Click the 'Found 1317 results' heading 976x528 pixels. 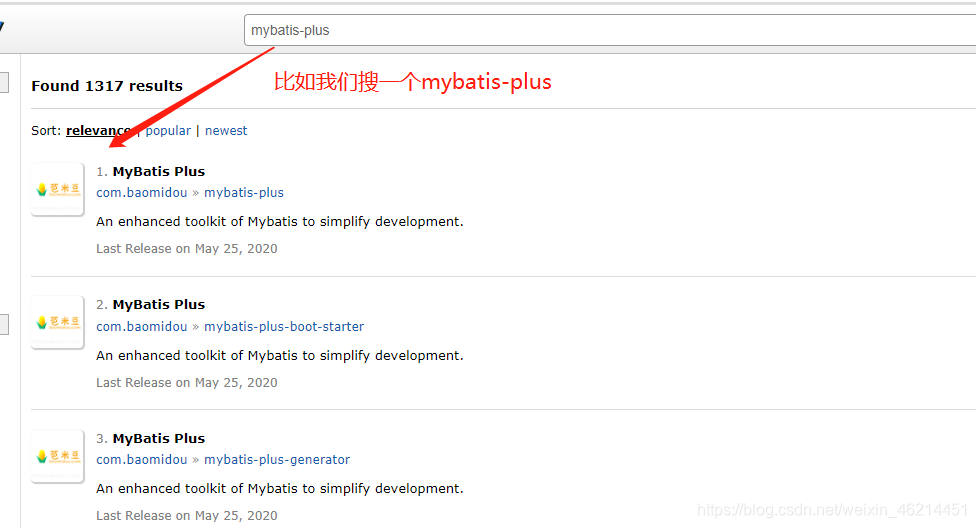107,86
